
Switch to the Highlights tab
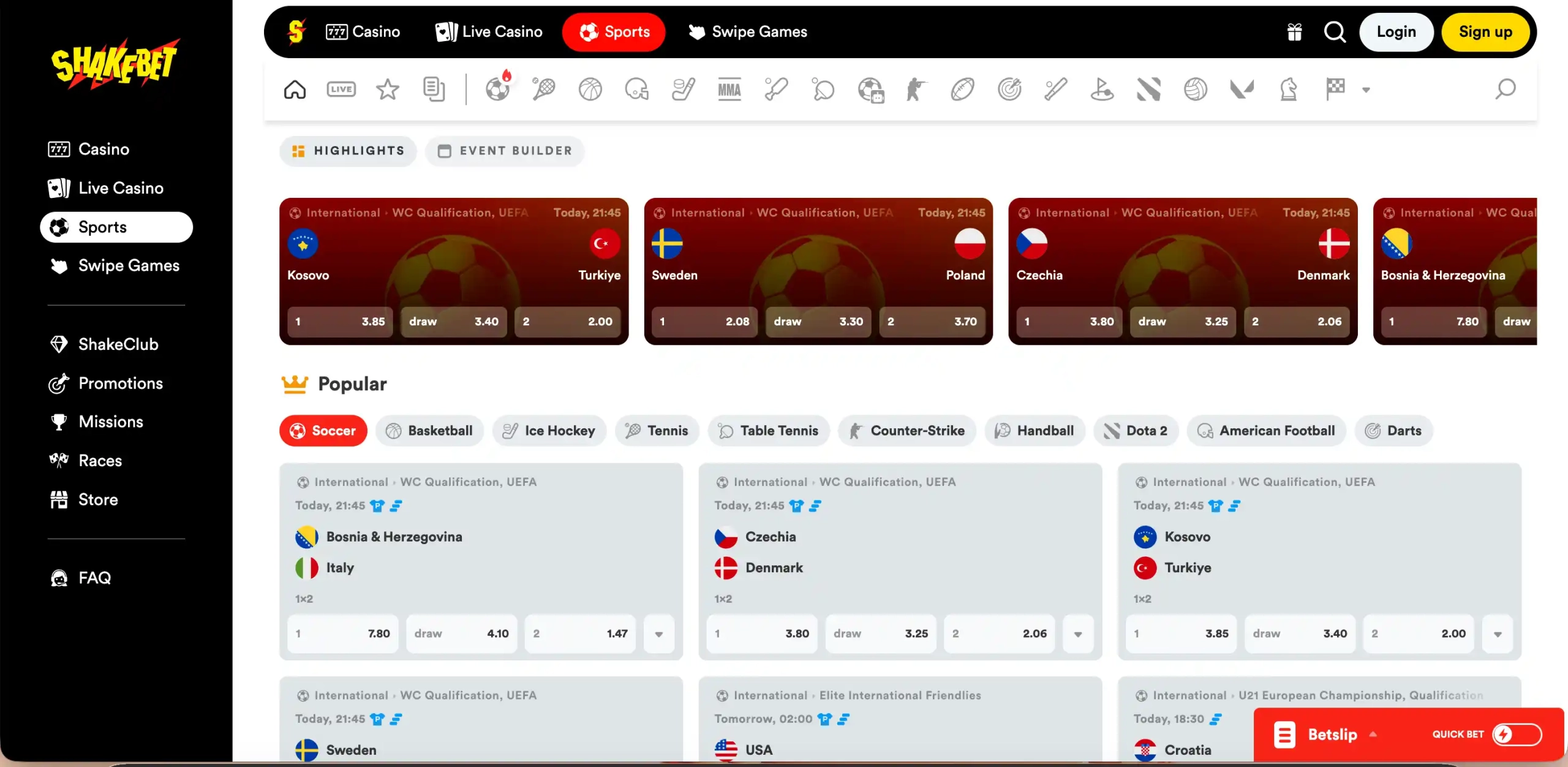tap(348, 151)
